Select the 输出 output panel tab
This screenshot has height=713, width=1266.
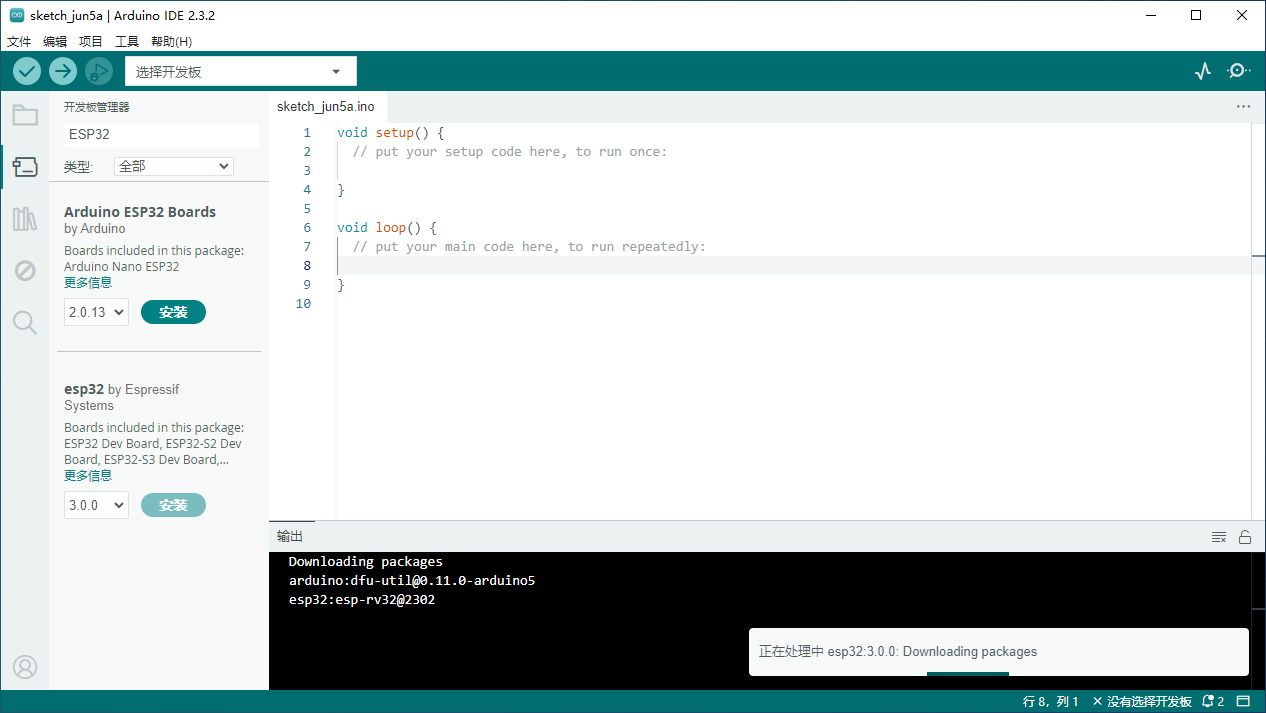pyautogui.click(x=290, y=537)
